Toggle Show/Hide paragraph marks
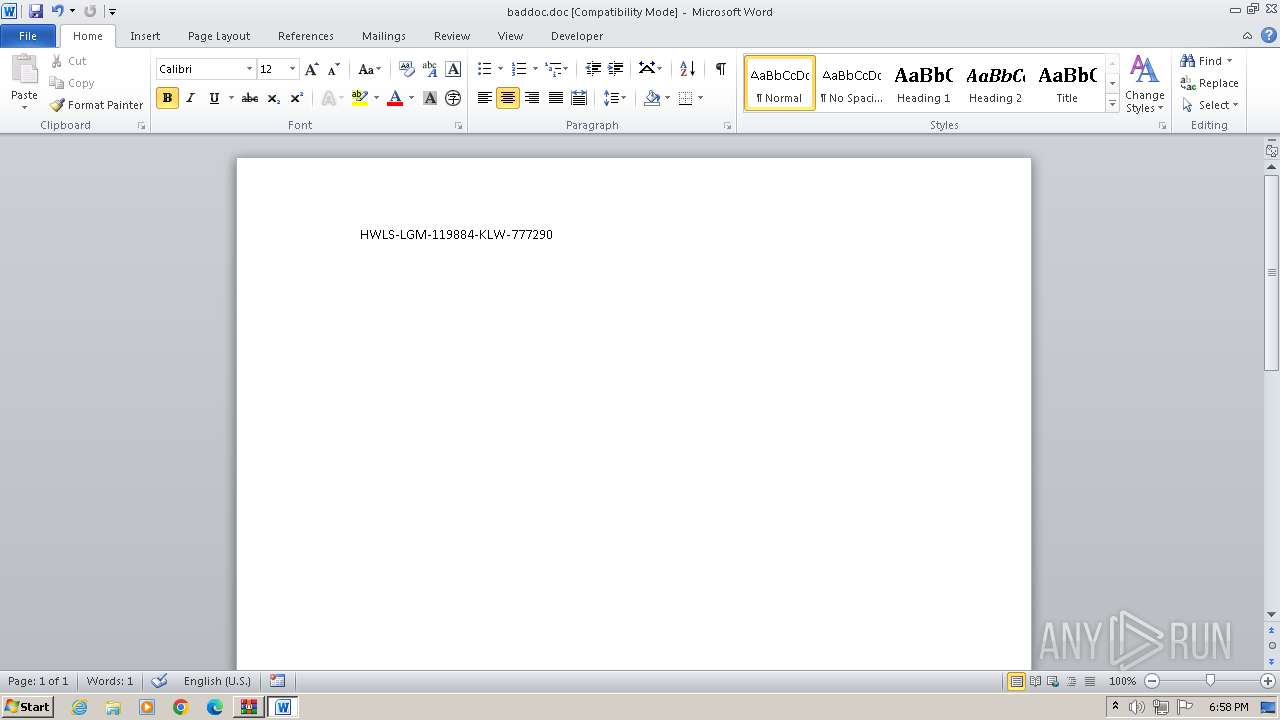Viewport: 1280px width, 720px height. pyautogui.click(x=720, y=69)
